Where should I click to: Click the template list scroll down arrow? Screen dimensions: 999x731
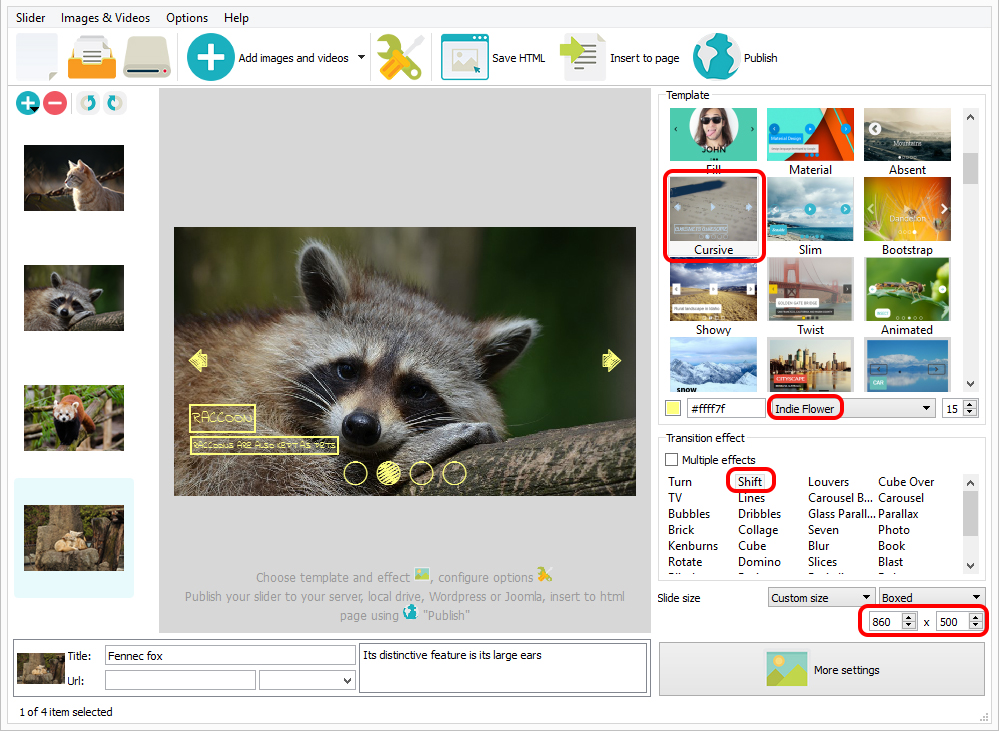pos(970,384)
